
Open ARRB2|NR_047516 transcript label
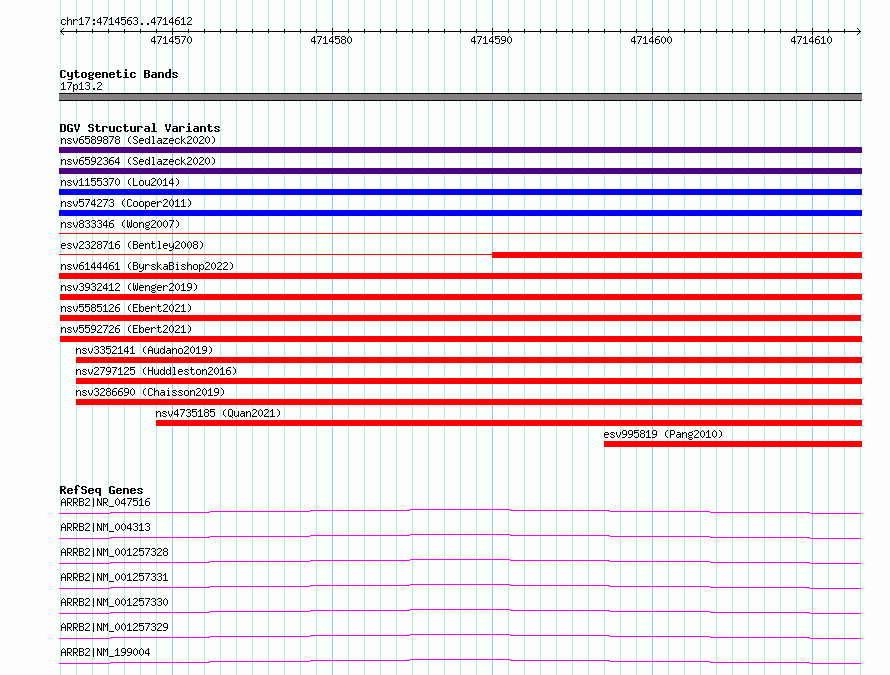tap(105, 502)
